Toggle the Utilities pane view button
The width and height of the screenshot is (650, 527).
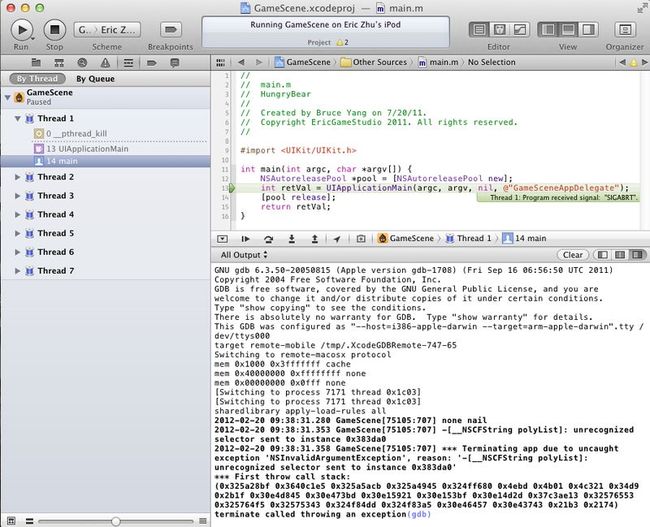click(x=588, y=30)
